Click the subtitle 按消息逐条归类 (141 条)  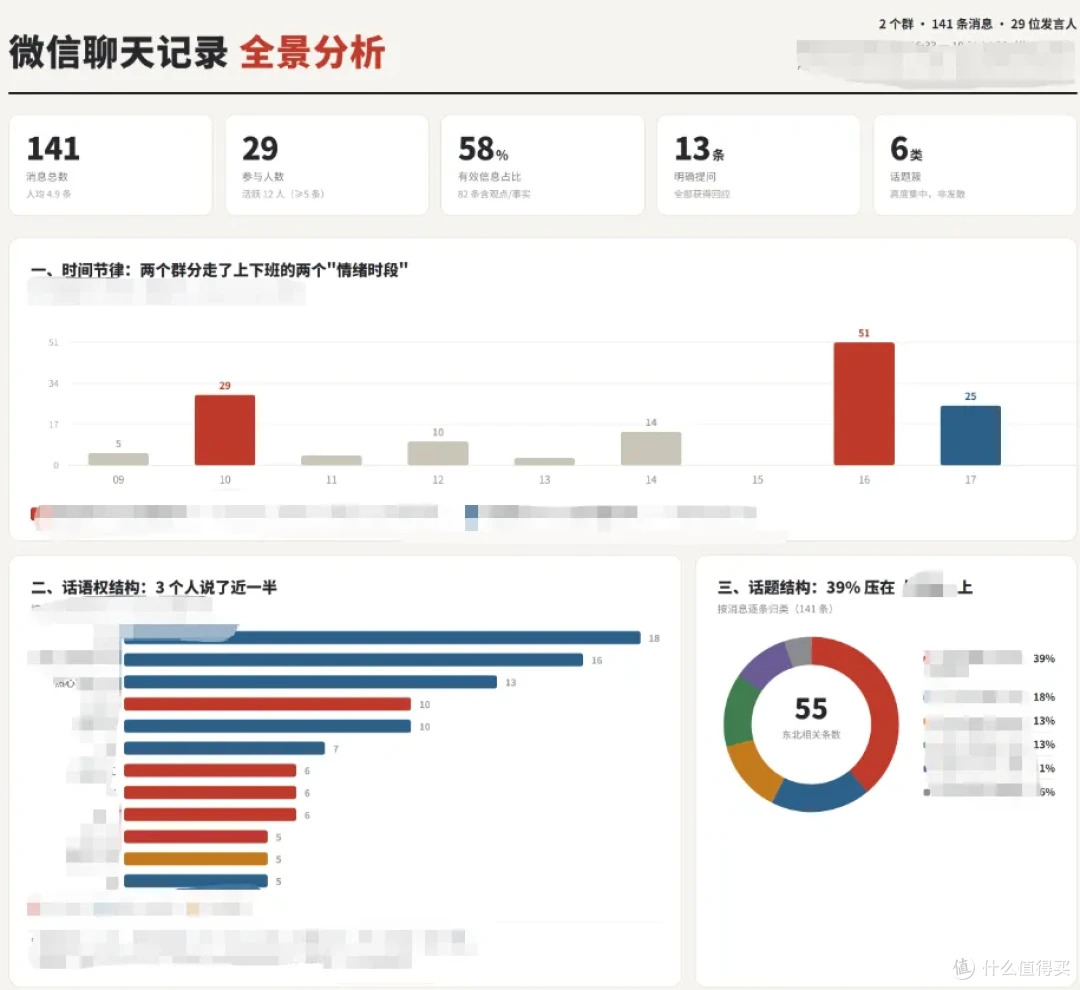(x=775, y=609)
